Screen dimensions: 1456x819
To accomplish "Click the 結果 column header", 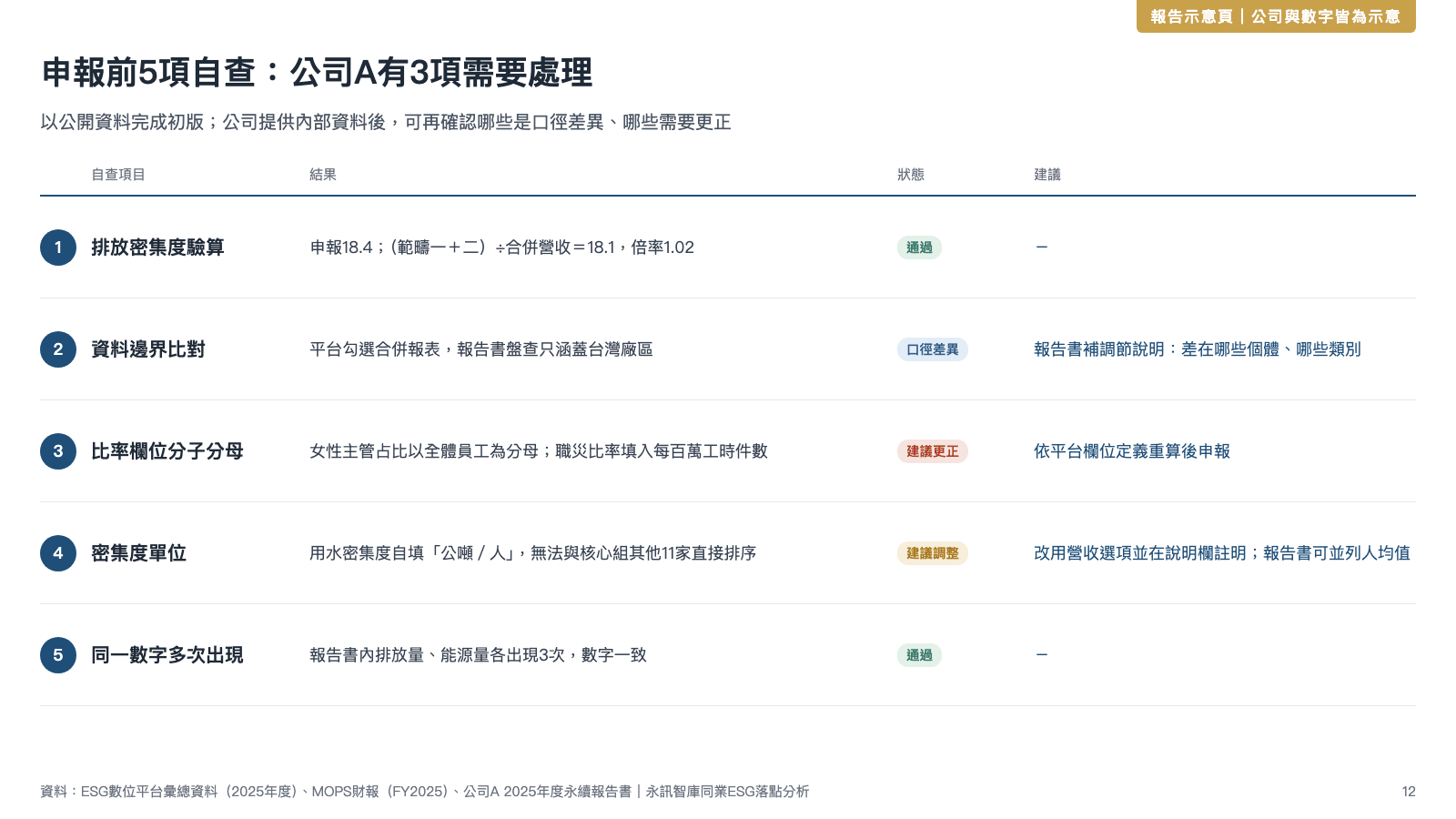I will pos(323,175).
